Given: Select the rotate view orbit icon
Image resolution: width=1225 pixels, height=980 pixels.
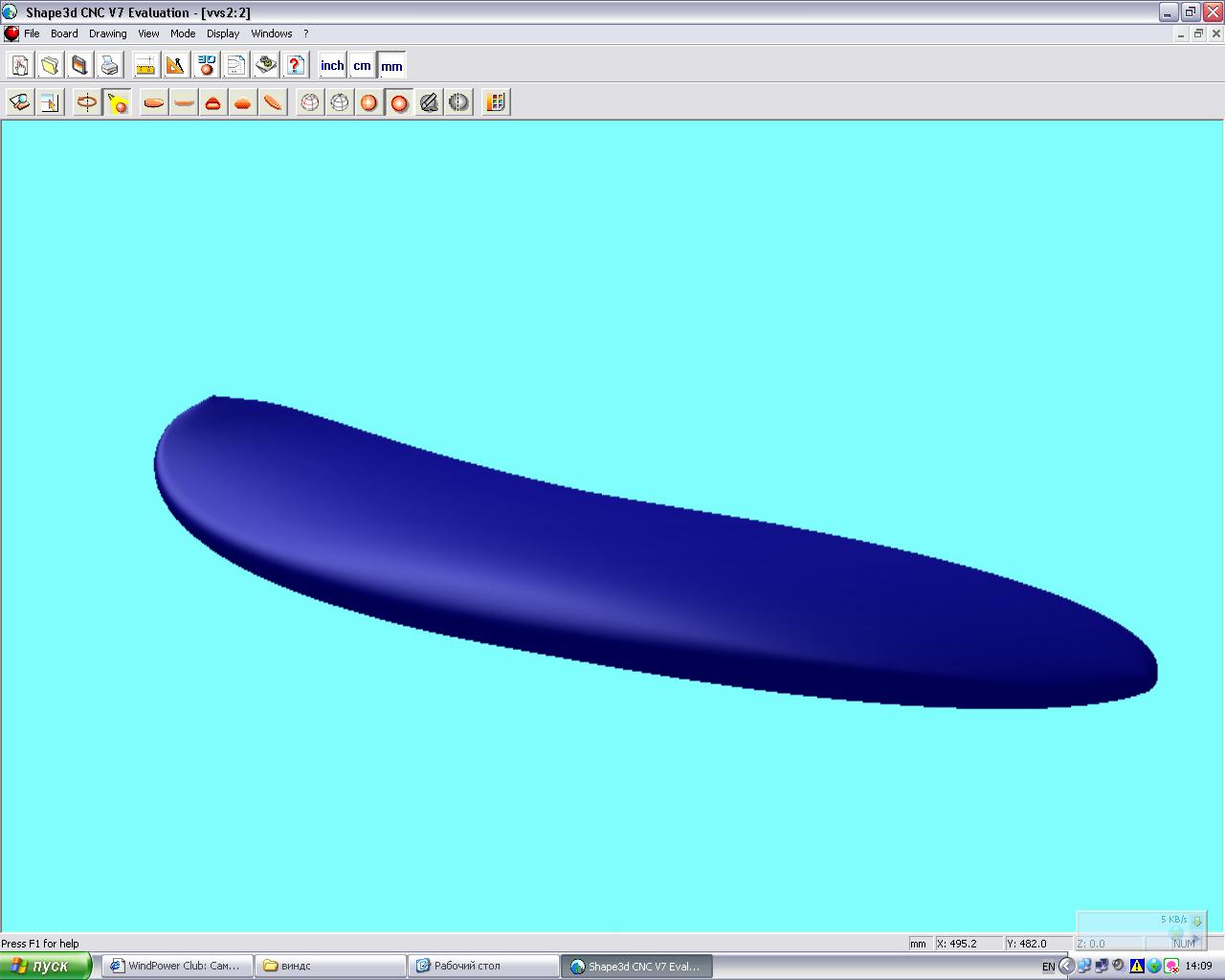Looking at the screenshot, I should pyautogui.click(x=87, y=102).
